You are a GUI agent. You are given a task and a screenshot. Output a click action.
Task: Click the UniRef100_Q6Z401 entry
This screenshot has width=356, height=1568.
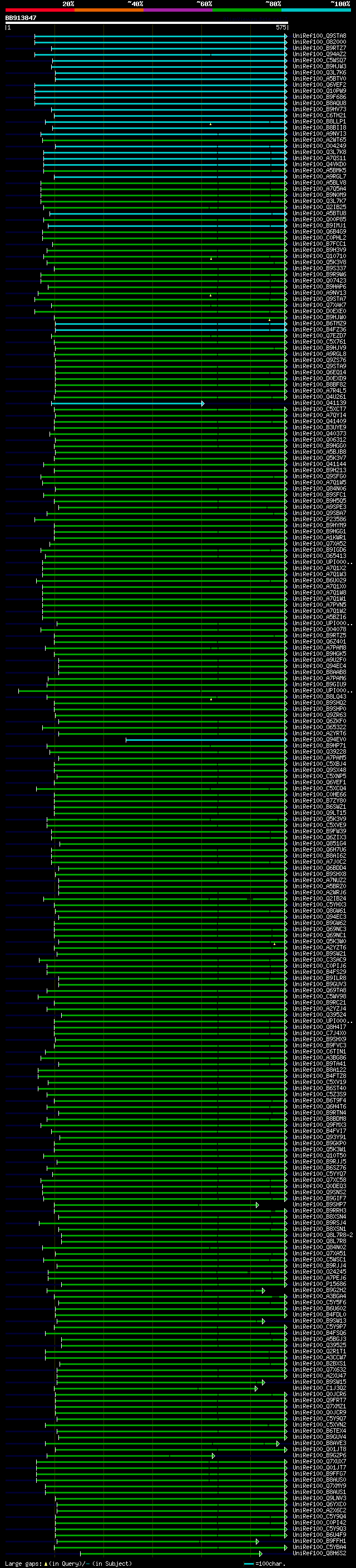[x=319, y=641]
